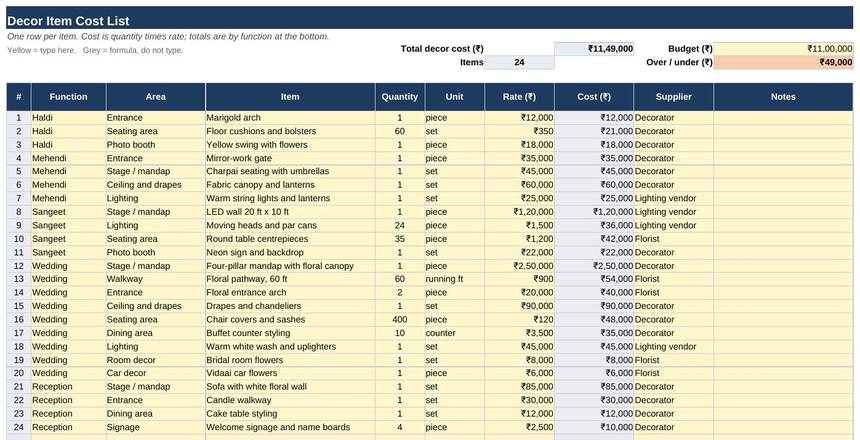The width and height of the screenshot is (860, 440).
Task: Click the quantity 400 for chair covers
Action: click(400, 320)
